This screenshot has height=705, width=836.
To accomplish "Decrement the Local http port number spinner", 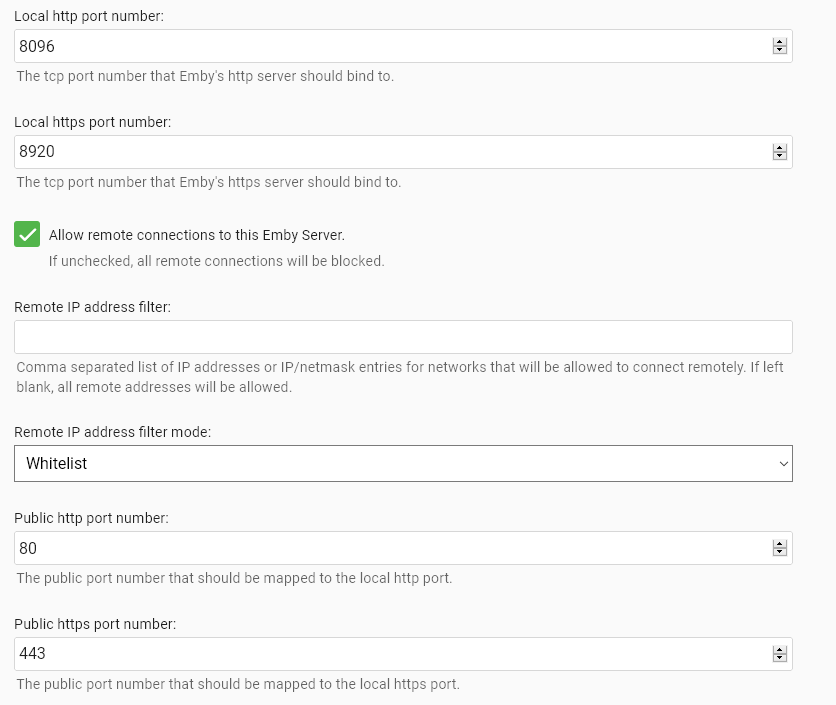I will click(x=780, y=50).
